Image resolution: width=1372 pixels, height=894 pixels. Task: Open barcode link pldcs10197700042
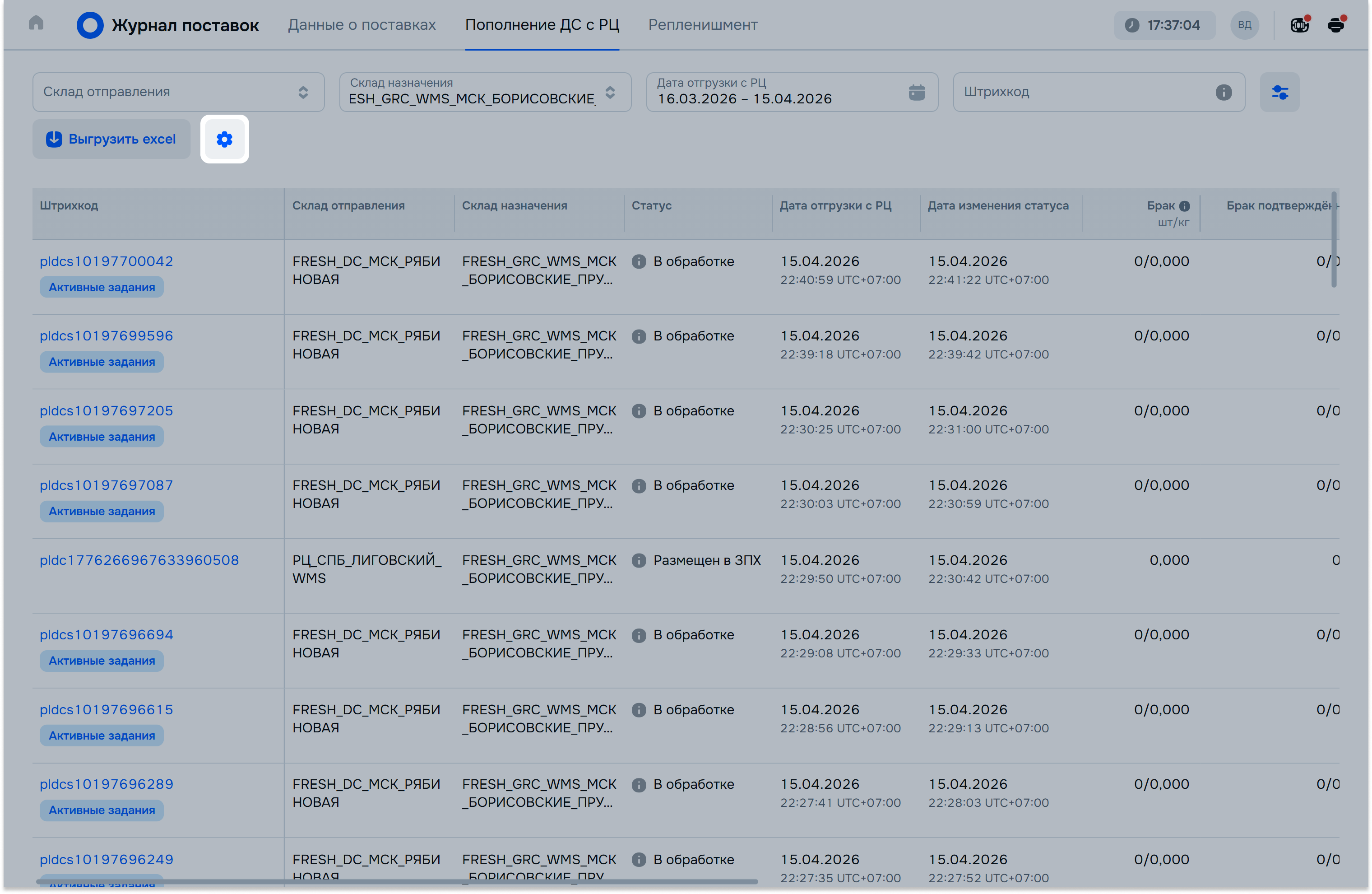pyautogui.click(x=106, y=261)
